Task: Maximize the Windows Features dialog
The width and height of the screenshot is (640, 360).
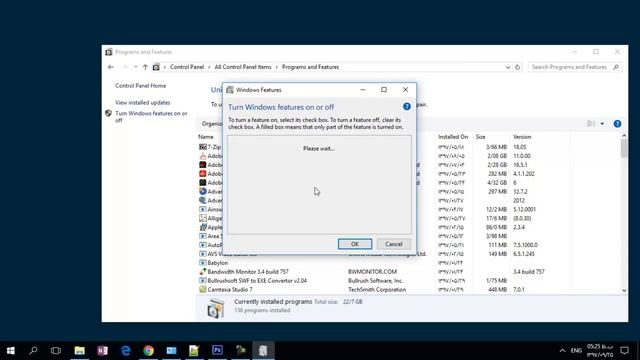Action: [384, 90]
